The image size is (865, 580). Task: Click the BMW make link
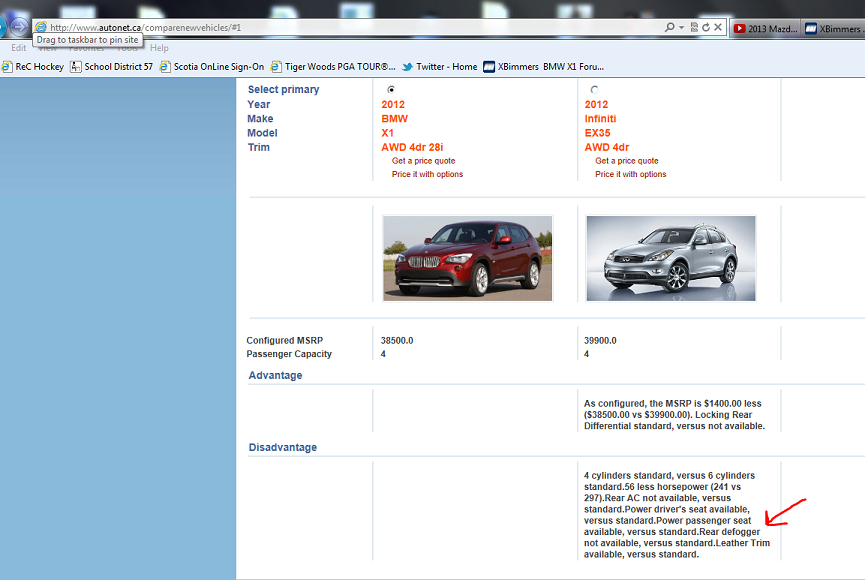394,119
